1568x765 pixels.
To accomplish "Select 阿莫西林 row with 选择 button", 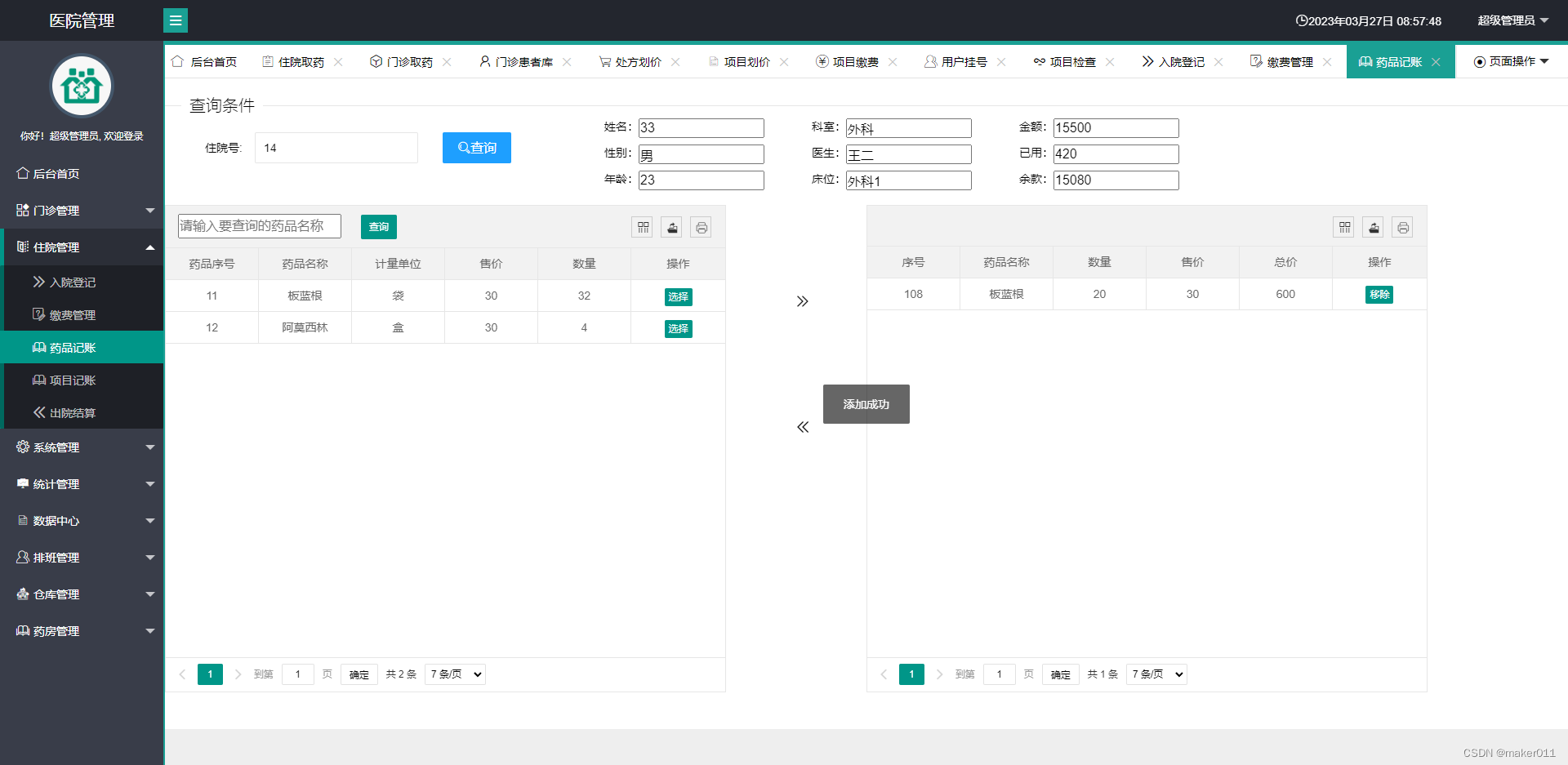I will 678,328.
